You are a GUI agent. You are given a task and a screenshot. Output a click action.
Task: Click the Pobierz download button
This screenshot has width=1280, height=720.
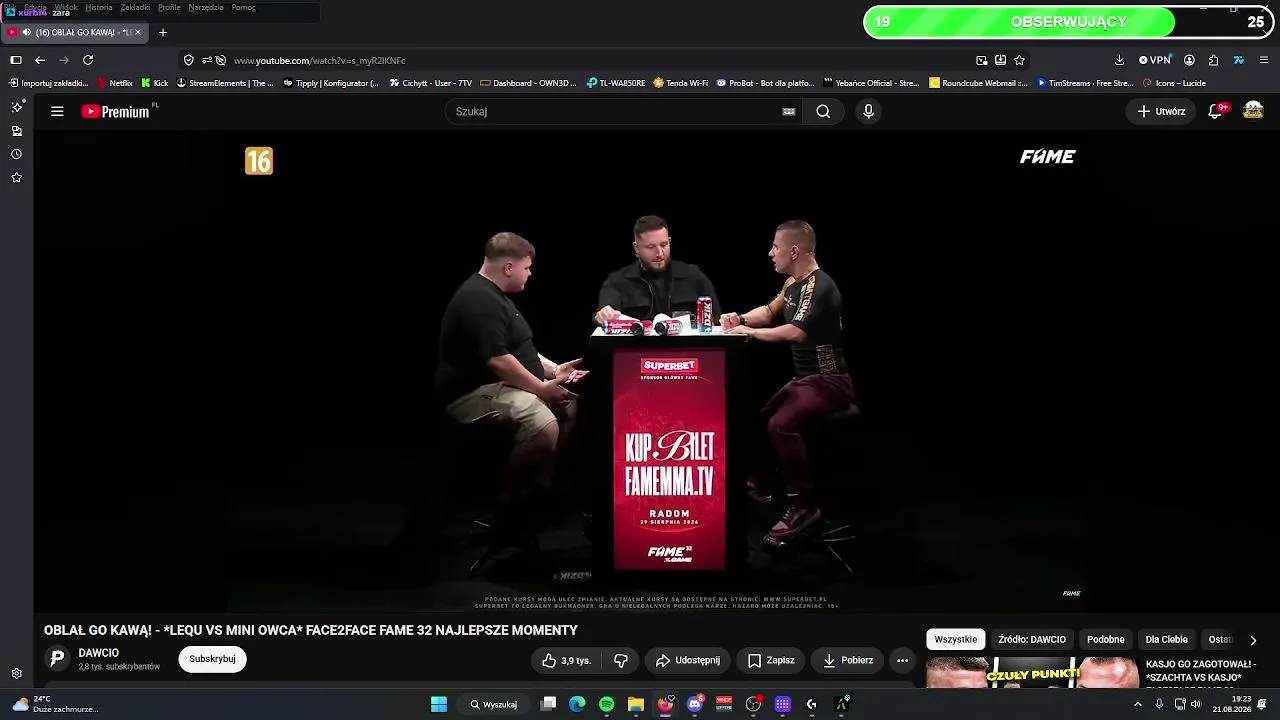point(848,660)
